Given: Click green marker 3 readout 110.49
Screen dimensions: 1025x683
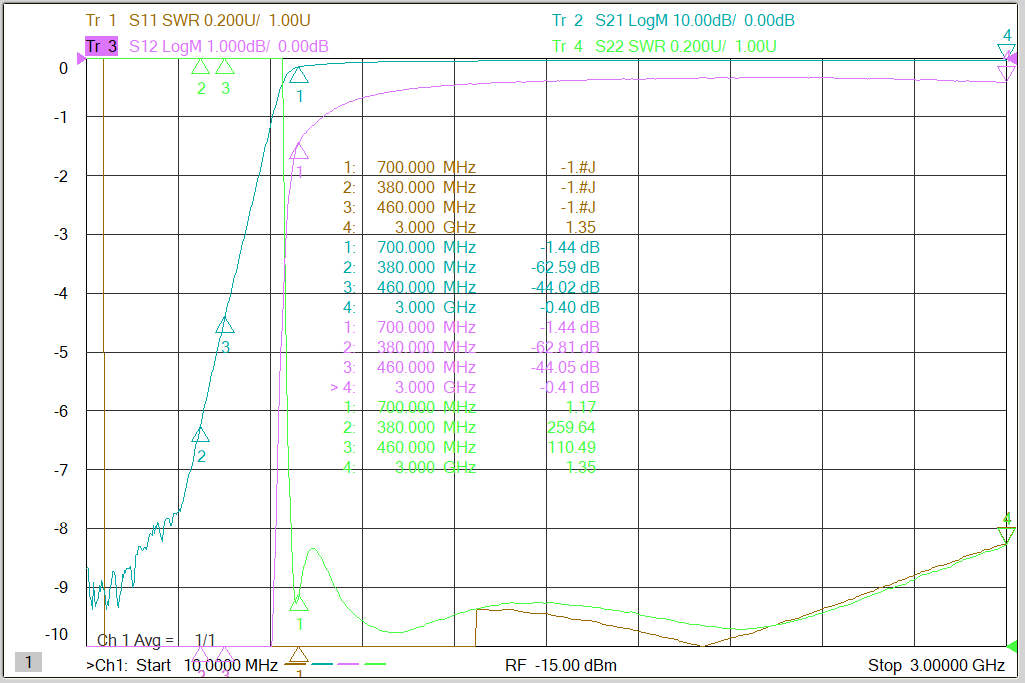Looking at the screenshot, I should (571, 447).
